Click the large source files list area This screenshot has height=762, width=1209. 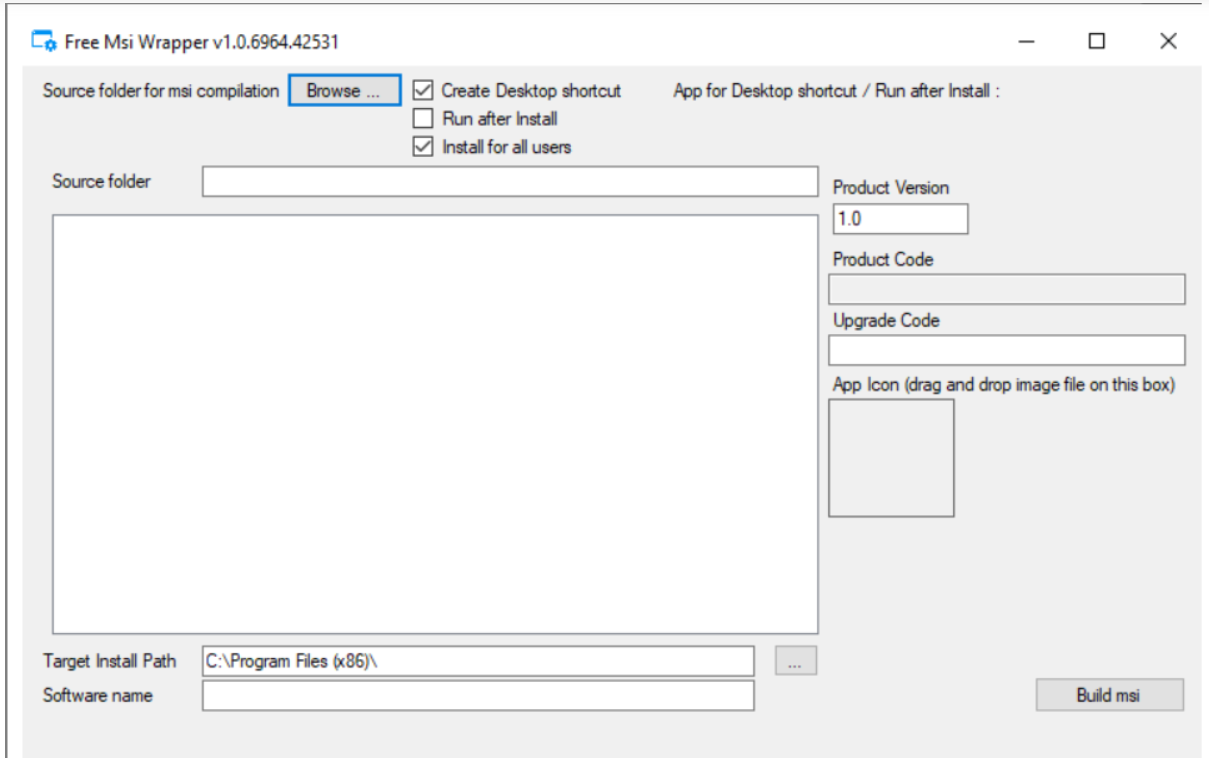pyautogui.click(x=435, y=424)
